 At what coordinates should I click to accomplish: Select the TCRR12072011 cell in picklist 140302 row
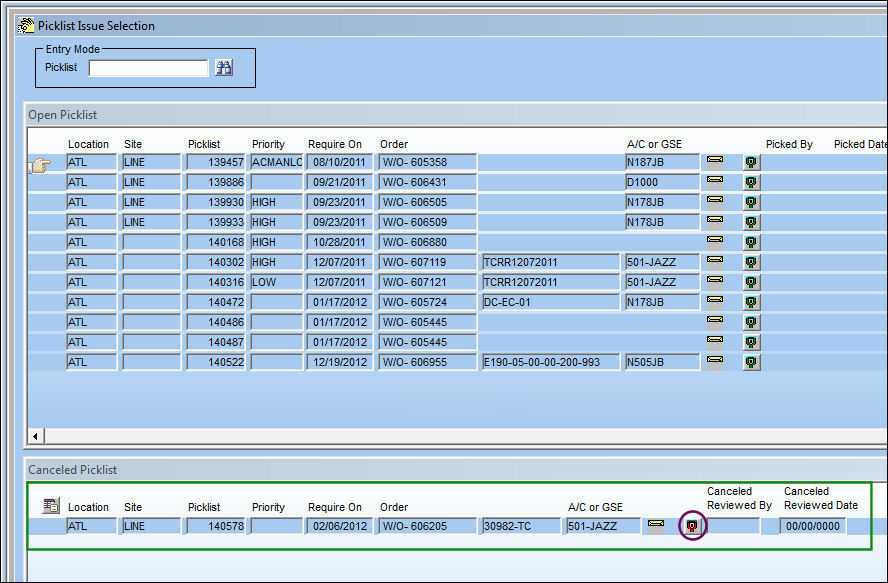click(550, 262)
